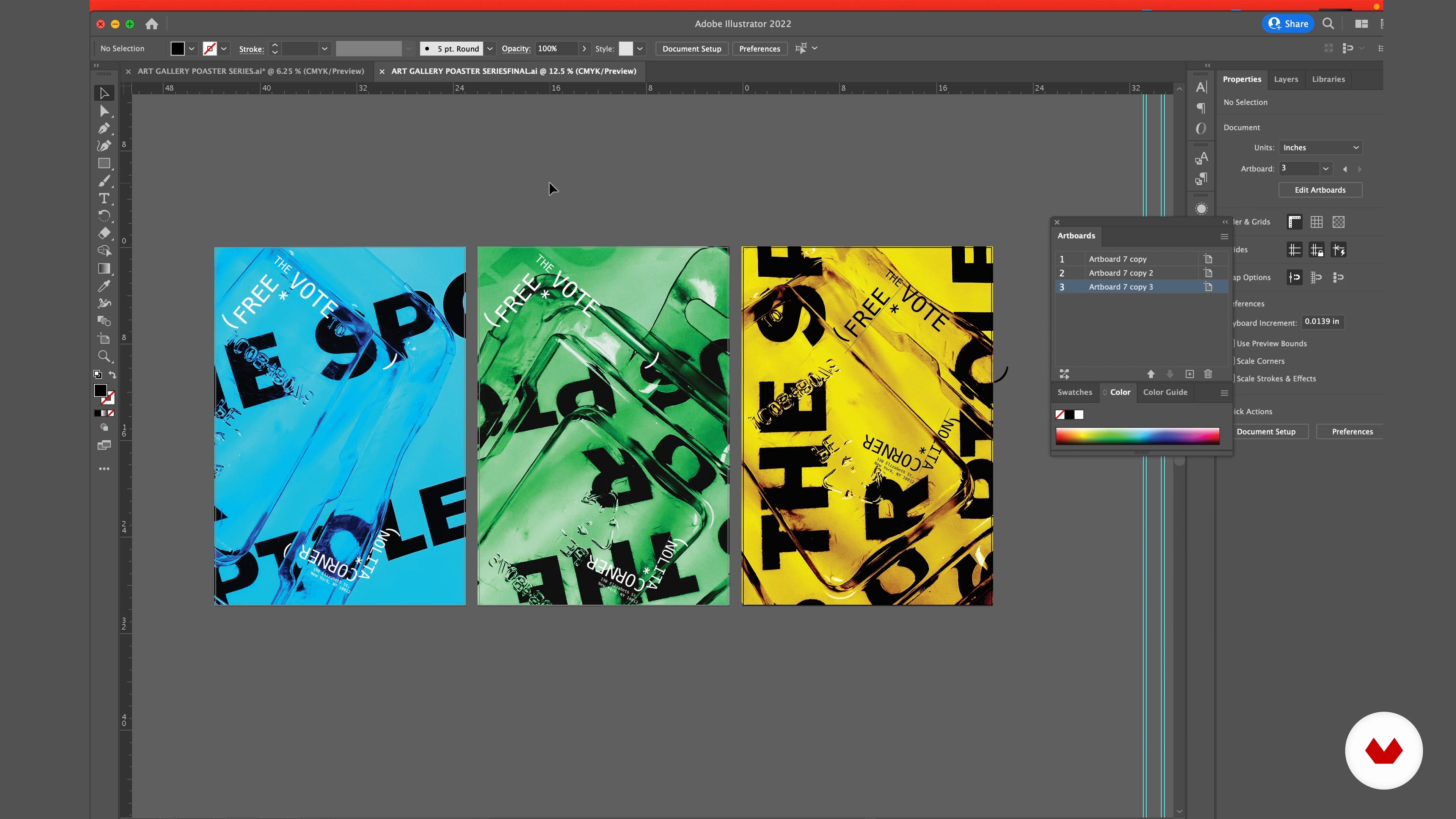Open the Swatches panel tab
Screen dimensions: 1456x819
point(1075,392)
